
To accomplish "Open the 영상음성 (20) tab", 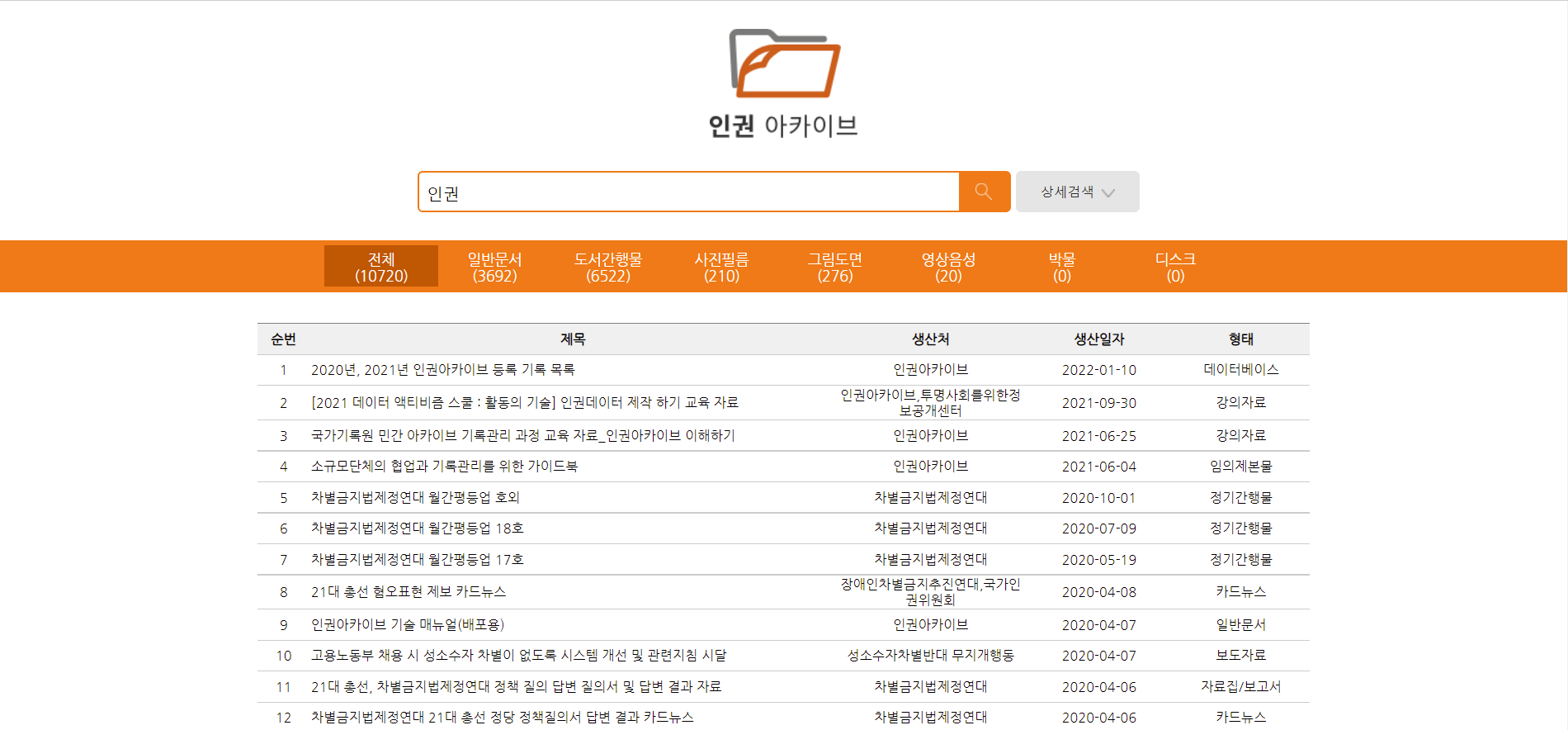I will click(x=948, y=267).
